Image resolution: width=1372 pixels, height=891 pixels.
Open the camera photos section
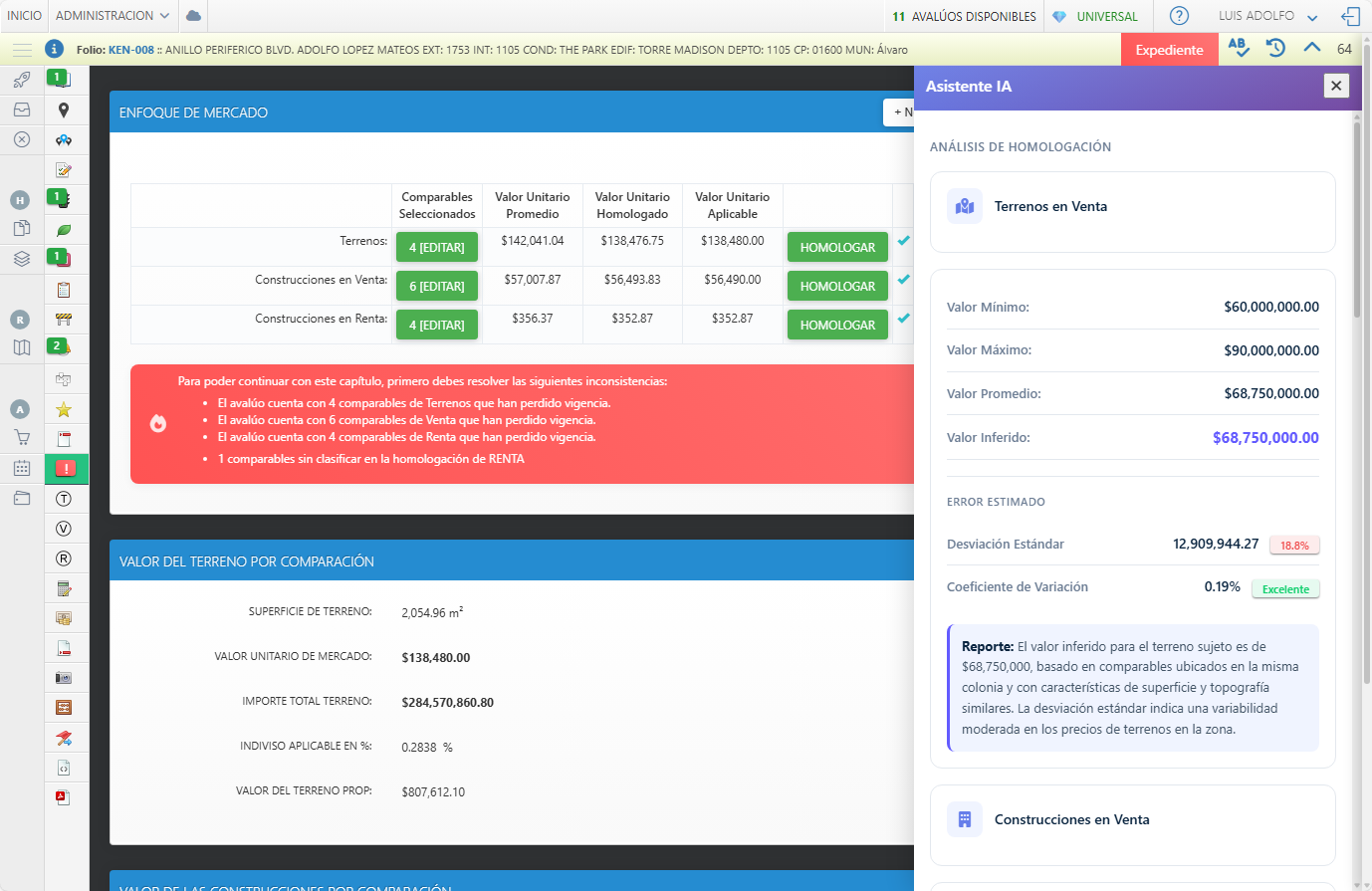click(64, 678)
